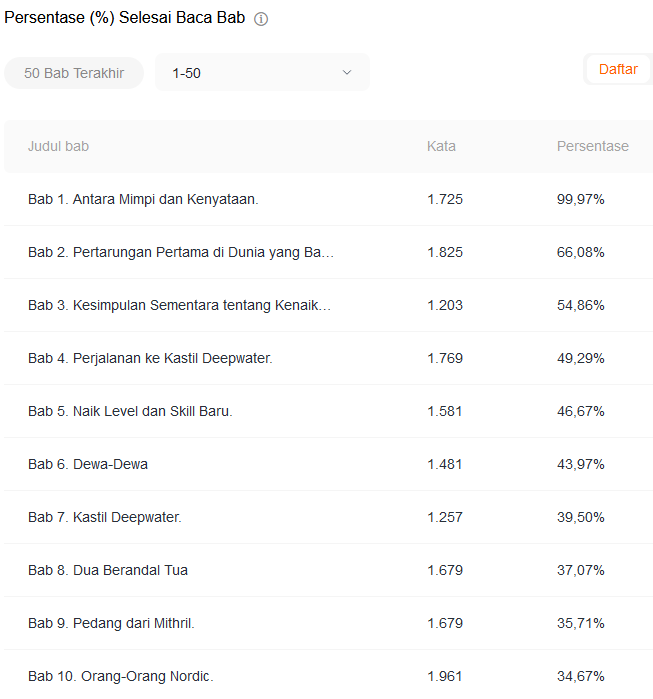Select Bab 2. Pertarungan Pertama row title
The width and height of the screenshot is (653, 699).
pyautogui.click(x=181, y=252)
